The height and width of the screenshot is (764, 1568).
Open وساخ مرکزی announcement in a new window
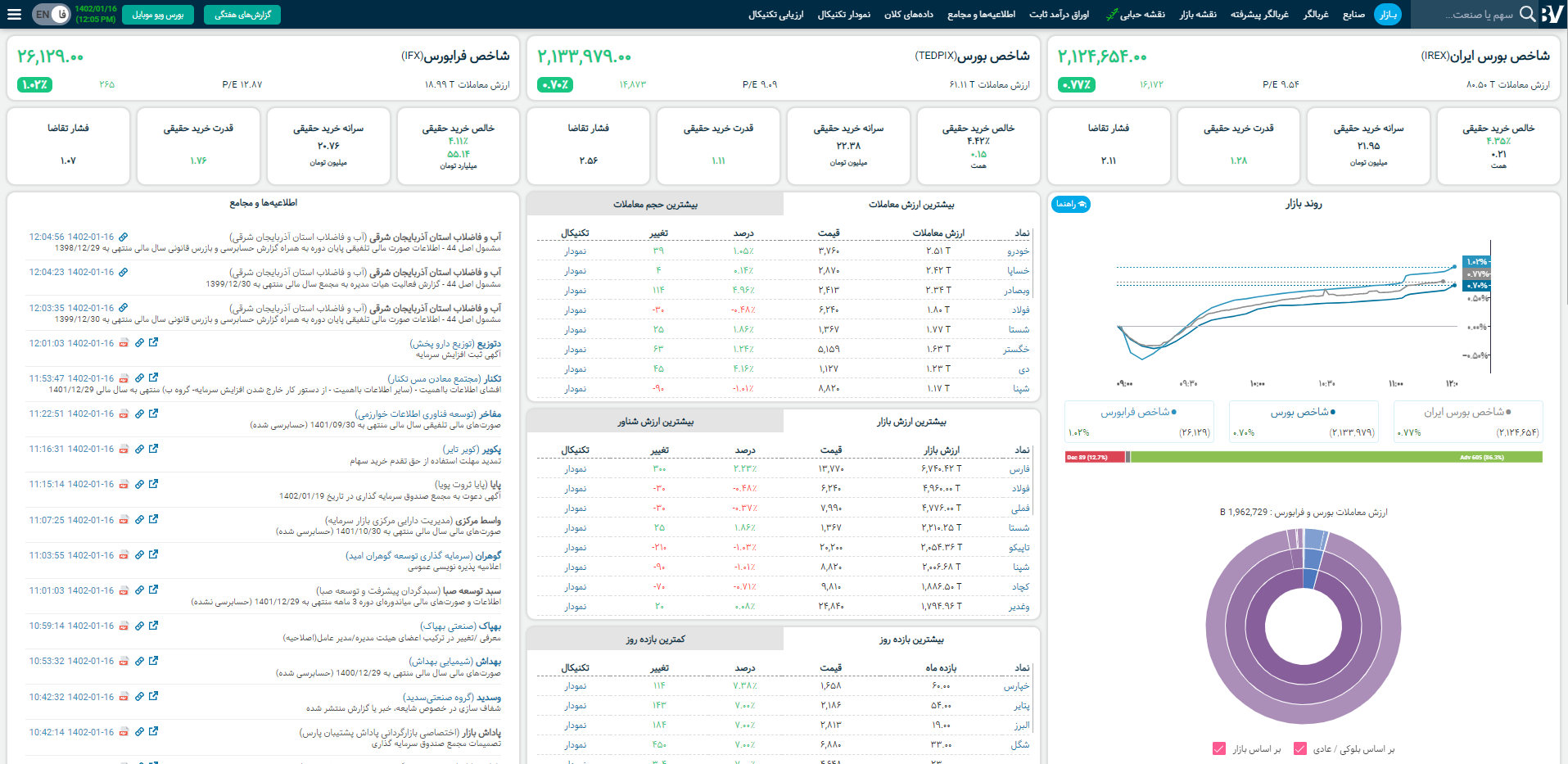pyautogui.click(x=153, y=519)
